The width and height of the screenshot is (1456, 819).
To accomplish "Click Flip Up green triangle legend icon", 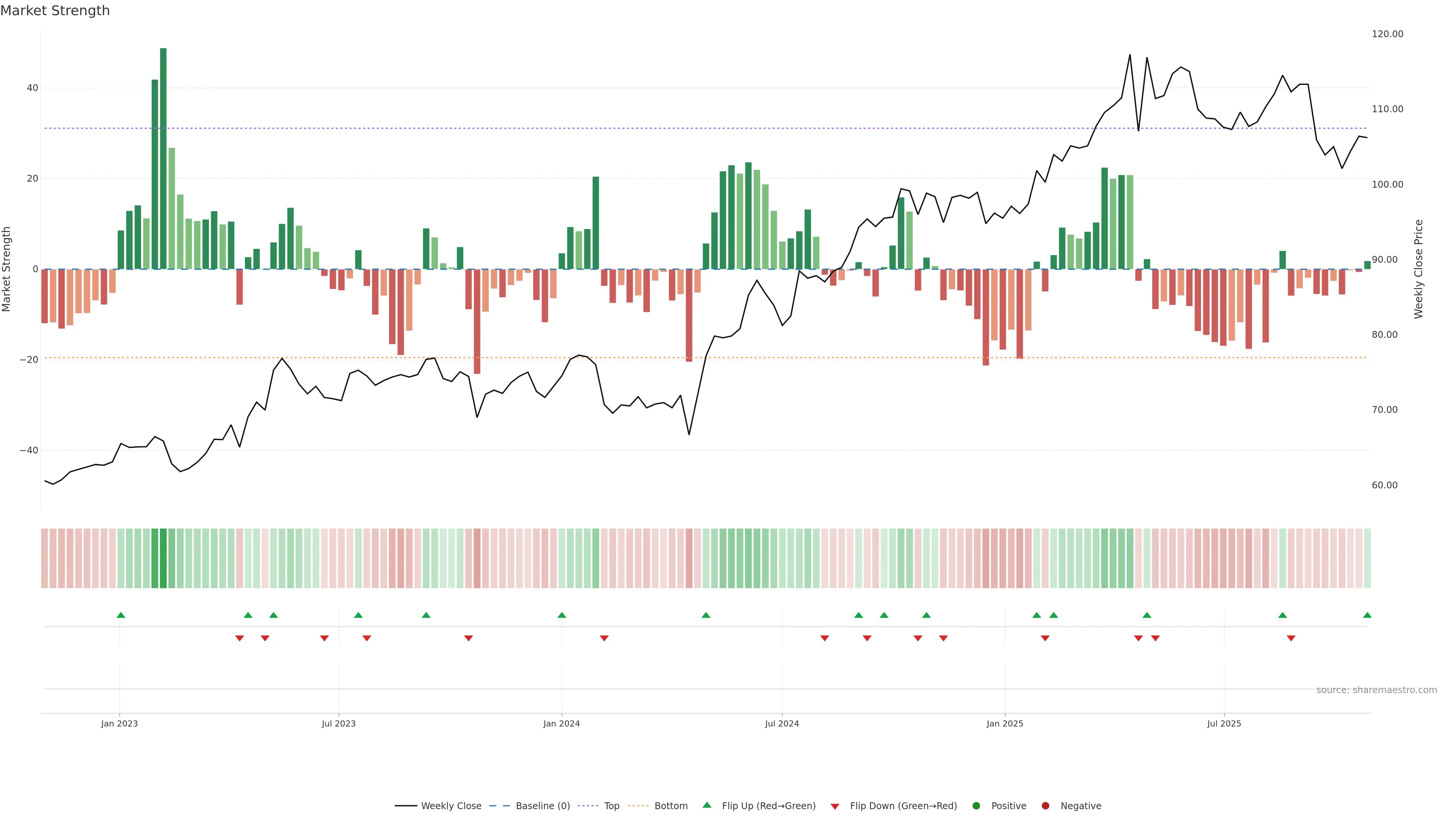I will pyautogui.click(x=706, y=805).
